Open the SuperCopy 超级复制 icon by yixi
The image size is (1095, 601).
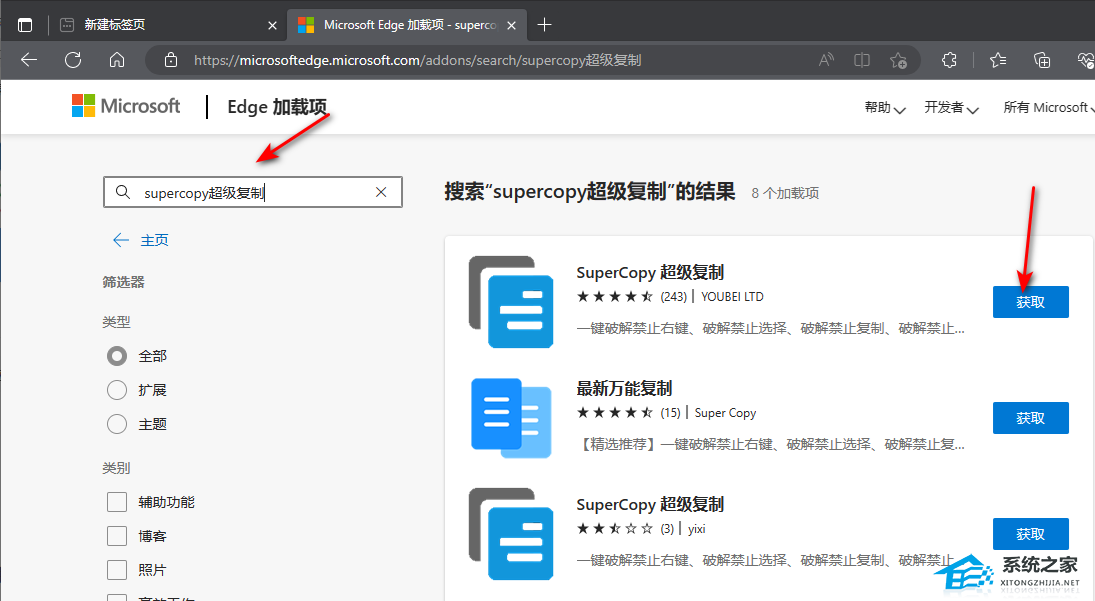click(x=511, y=534)
